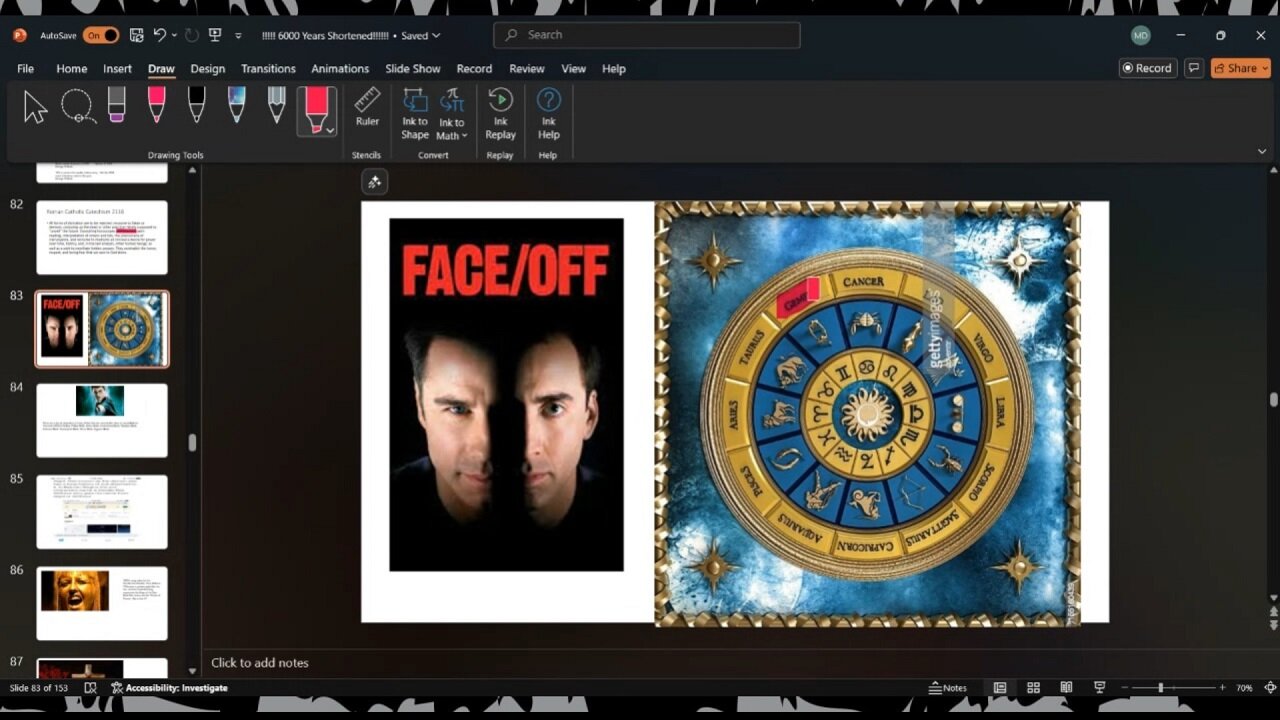Toggle the Notes pane
Image resolution: width=1280 pixels, height=720 pixels.
[948, 688]
